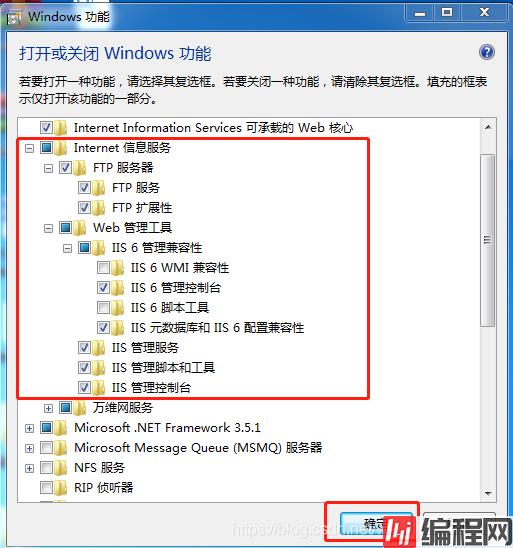Click the scrollbar down arrow in feature list
Image resolution: width=513 pixels, height=548 pixels.
[x=488, y=493]
